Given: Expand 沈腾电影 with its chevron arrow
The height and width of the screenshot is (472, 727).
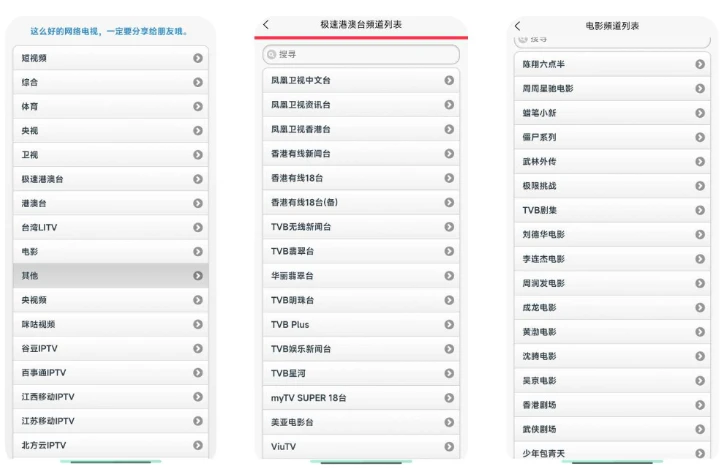Looking at the screenshot, I should pyautogui.click(x=701, y=356).
